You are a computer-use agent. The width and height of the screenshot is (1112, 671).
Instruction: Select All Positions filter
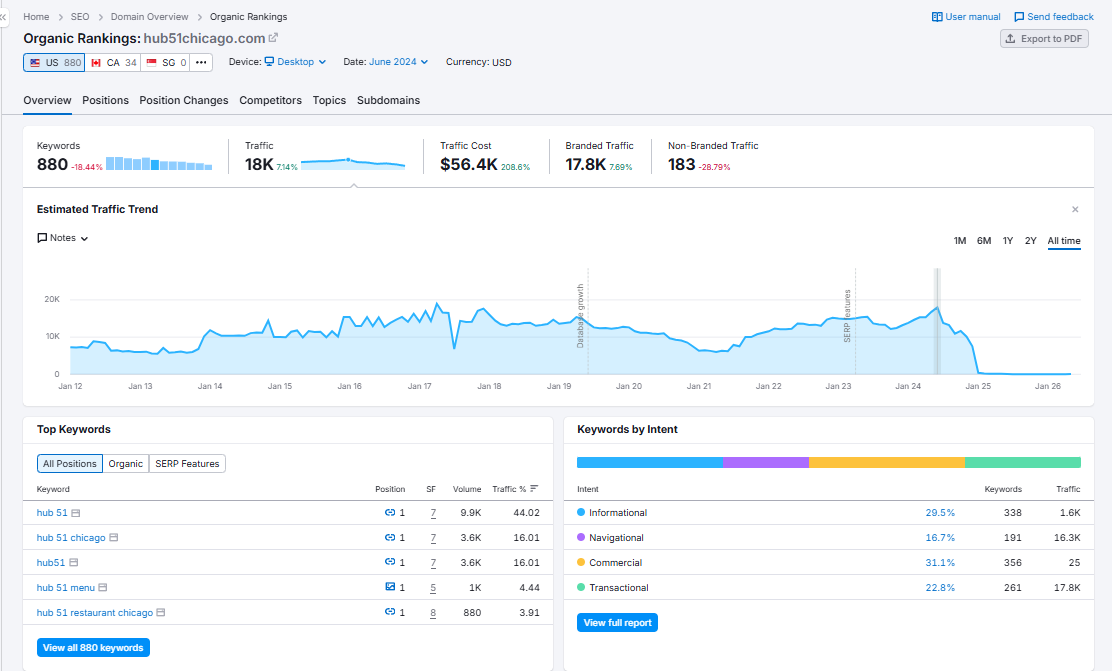click(70, 463)
